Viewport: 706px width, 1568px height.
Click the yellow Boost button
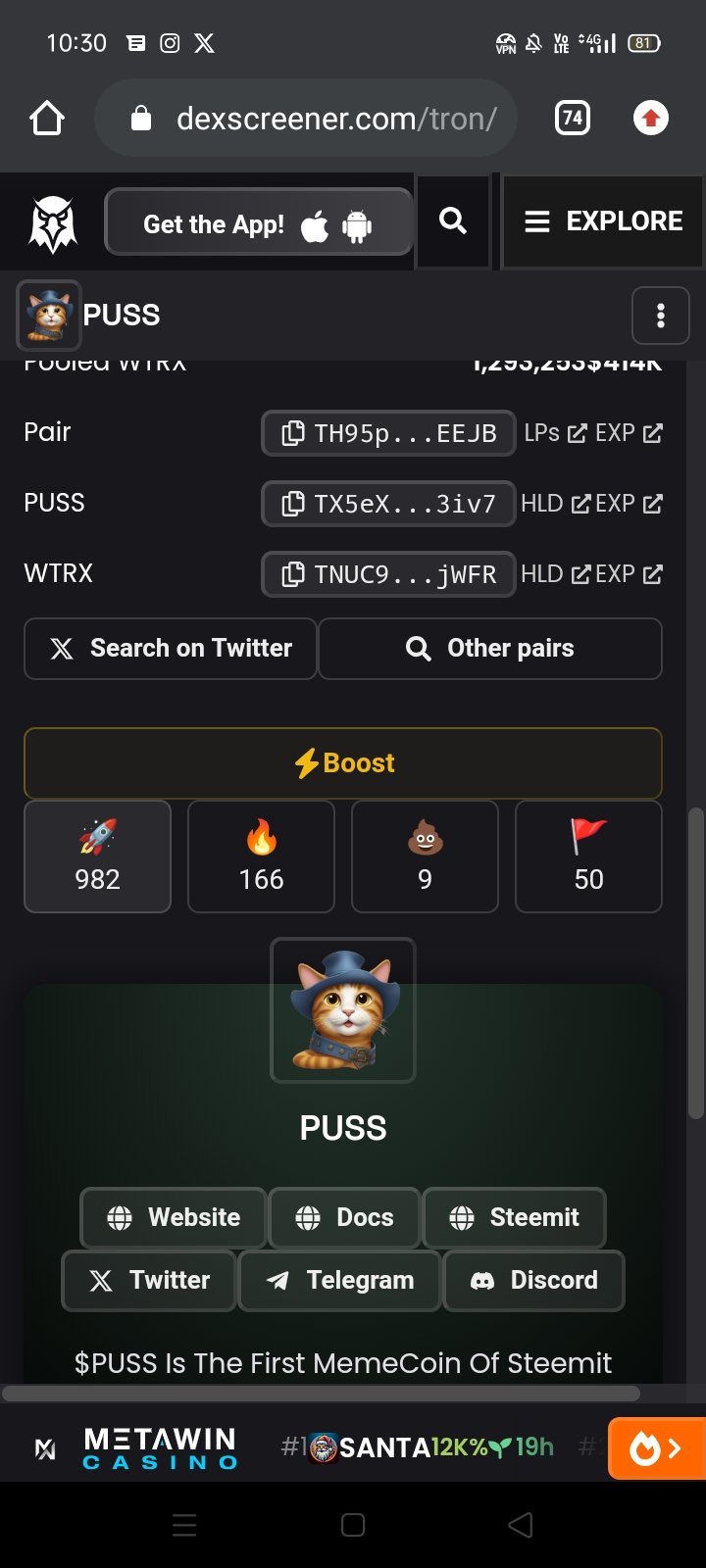tap(343, 763)
